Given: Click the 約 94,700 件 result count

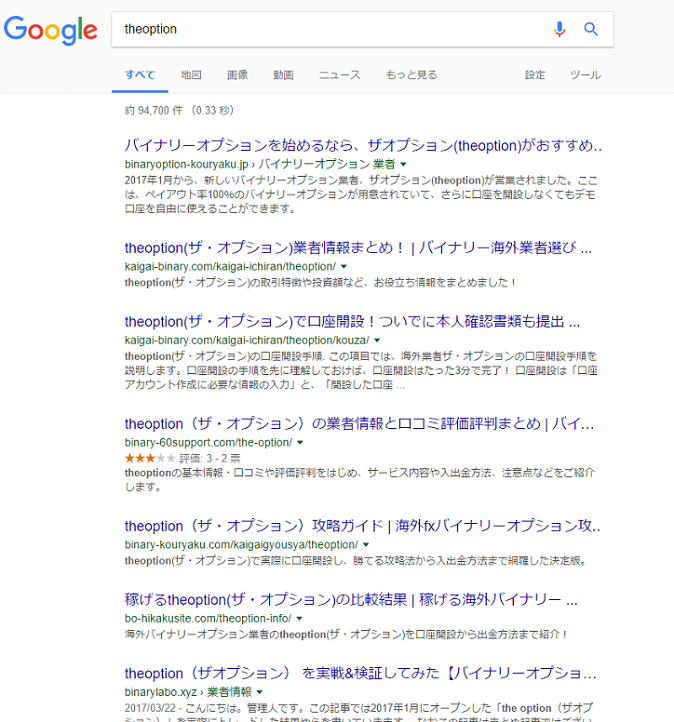Looking at the screenshot, I should click(x=154, y=111).
